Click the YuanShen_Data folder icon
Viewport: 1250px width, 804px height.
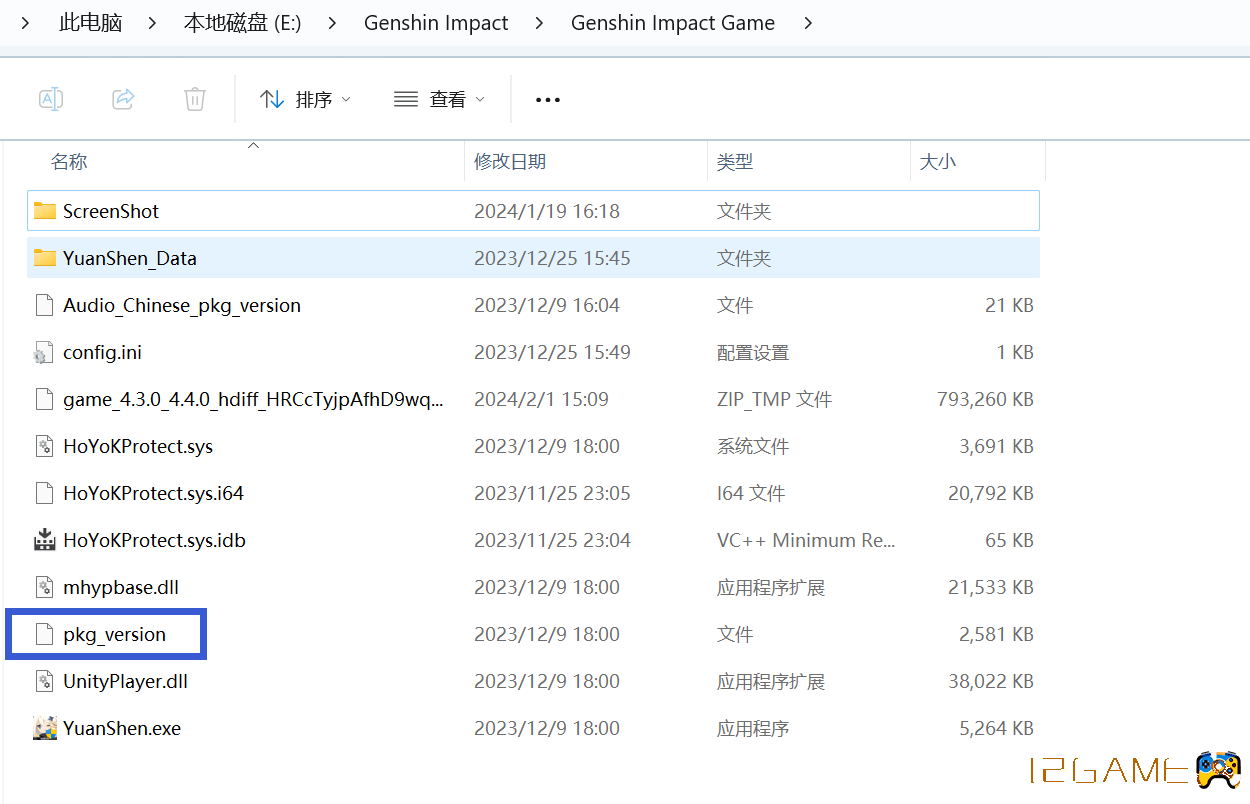(44, 258)
